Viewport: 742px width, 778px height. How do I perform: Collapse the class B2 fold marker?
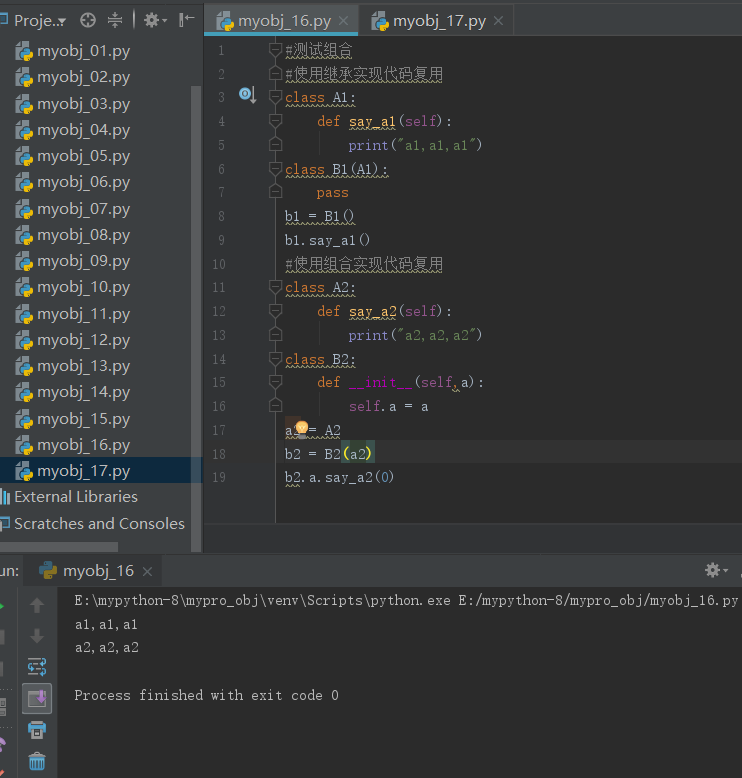(x=275, y=358)
